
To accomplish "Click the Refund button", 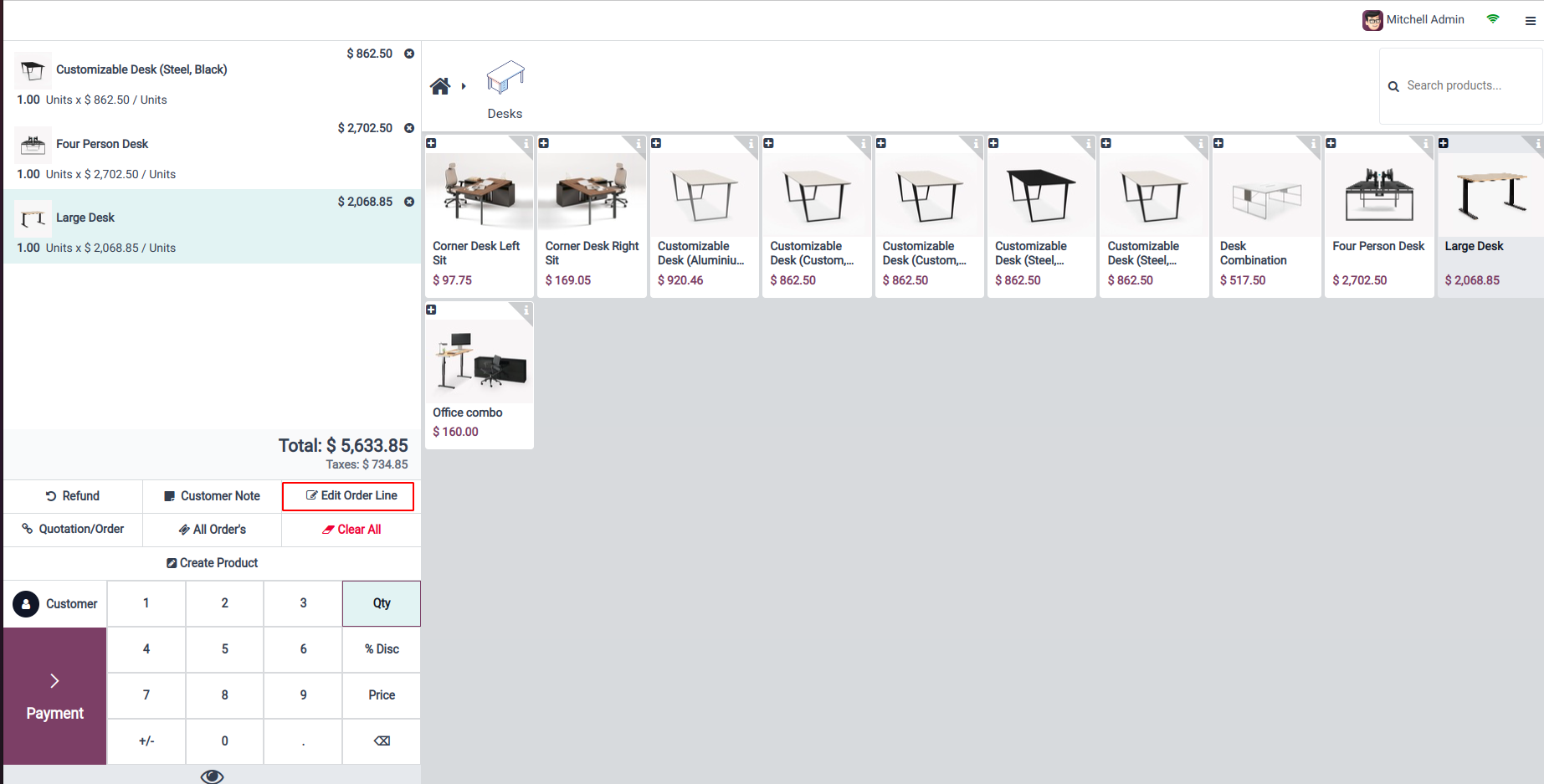I will [73, 496].
